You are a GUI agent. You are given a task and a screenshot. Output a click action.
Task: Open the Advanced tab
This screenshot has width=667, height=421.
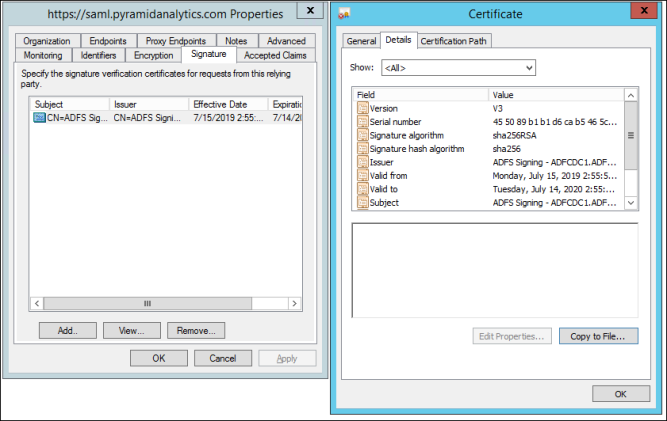[x=286, y=41]
